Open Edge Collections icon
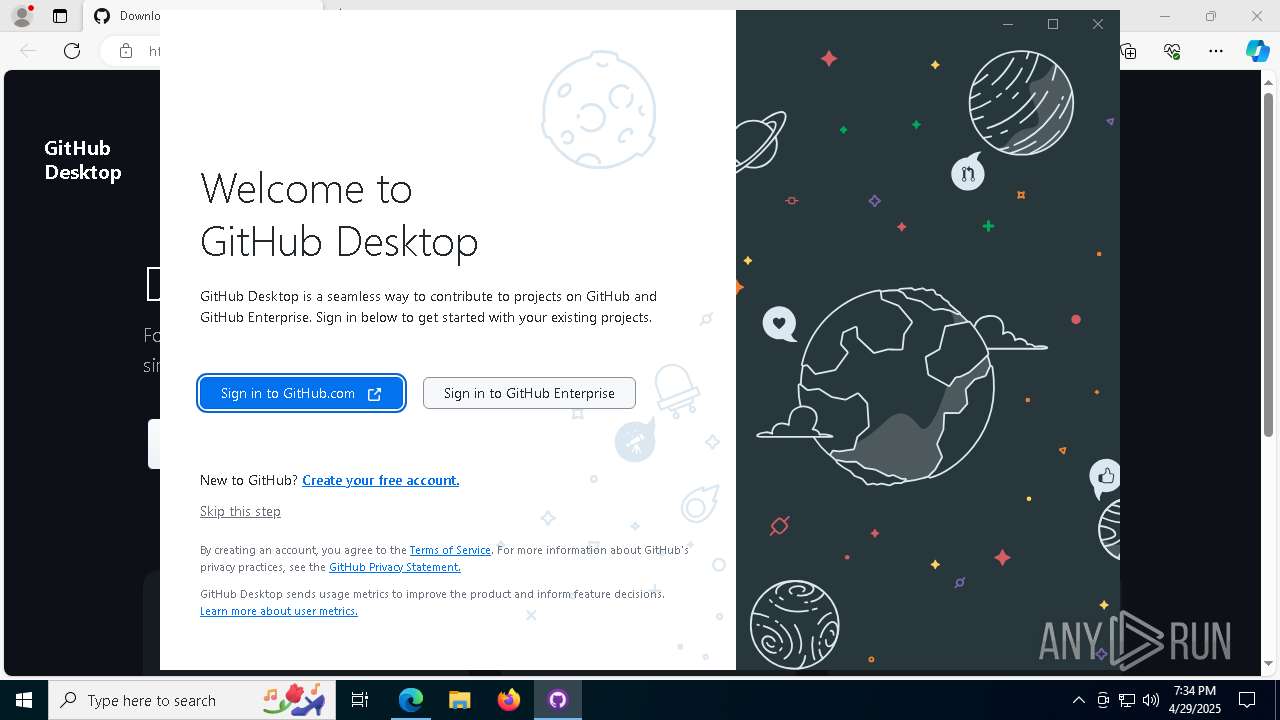 tap(1128, 51)
